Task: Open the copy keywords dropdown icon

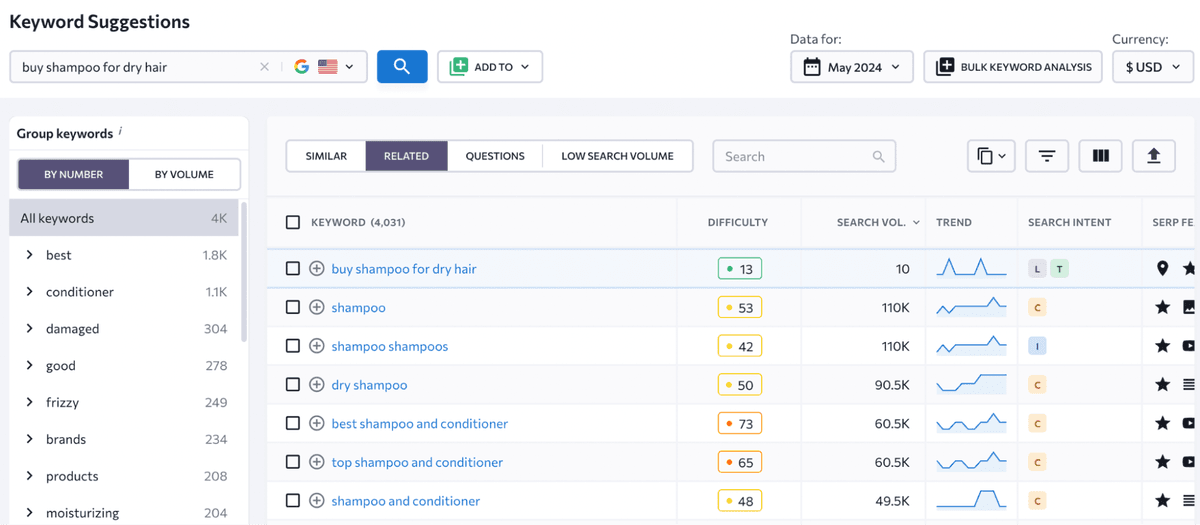Action: point(992,156)
